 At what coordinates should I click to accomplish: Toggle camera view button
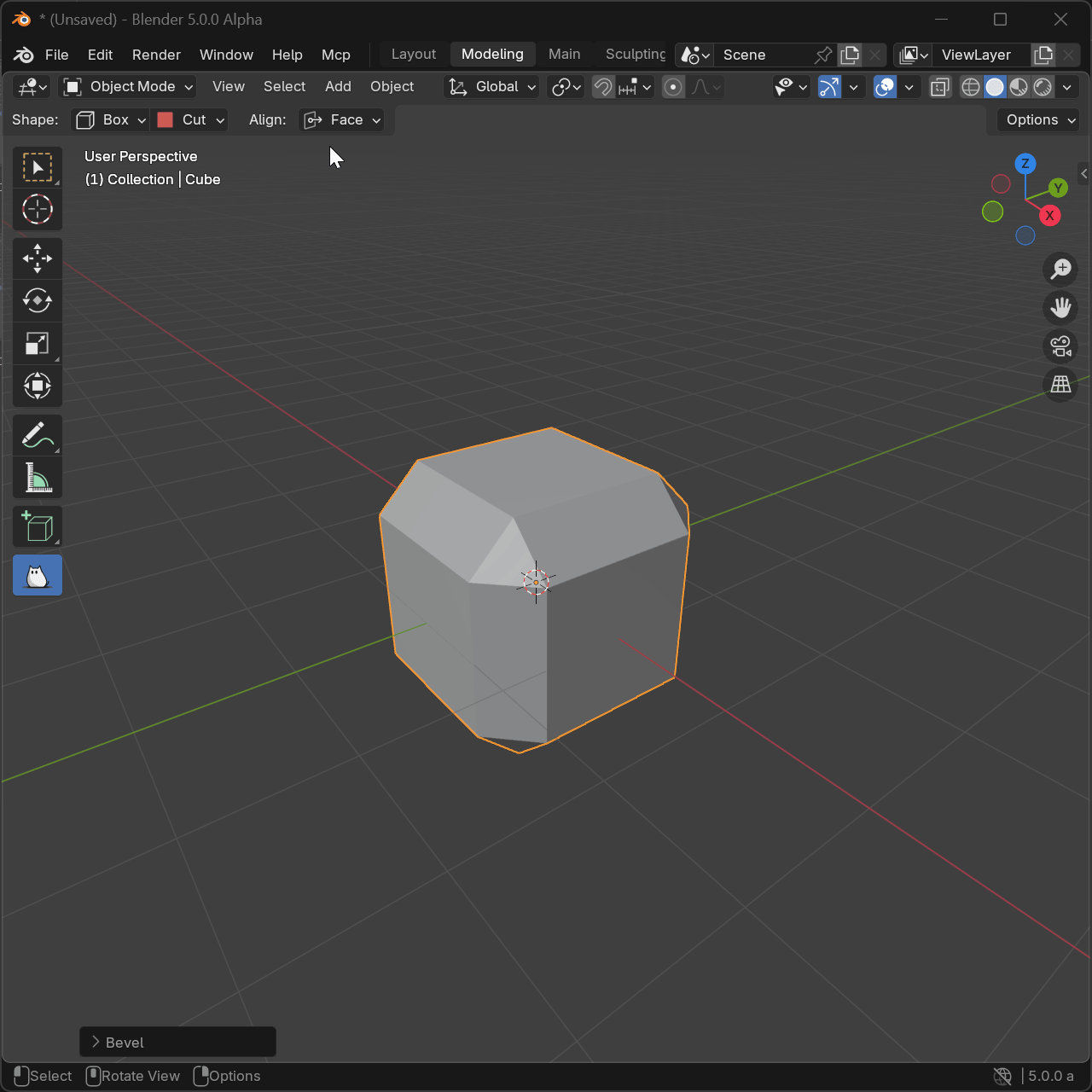[1060, 346]
